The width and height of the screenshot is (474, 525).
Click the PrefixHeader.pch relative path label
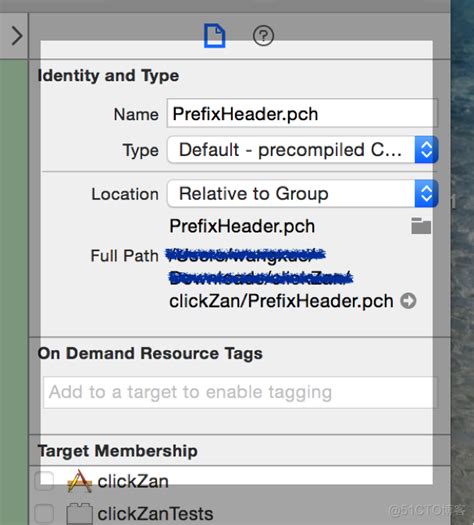tap(242, 226)
